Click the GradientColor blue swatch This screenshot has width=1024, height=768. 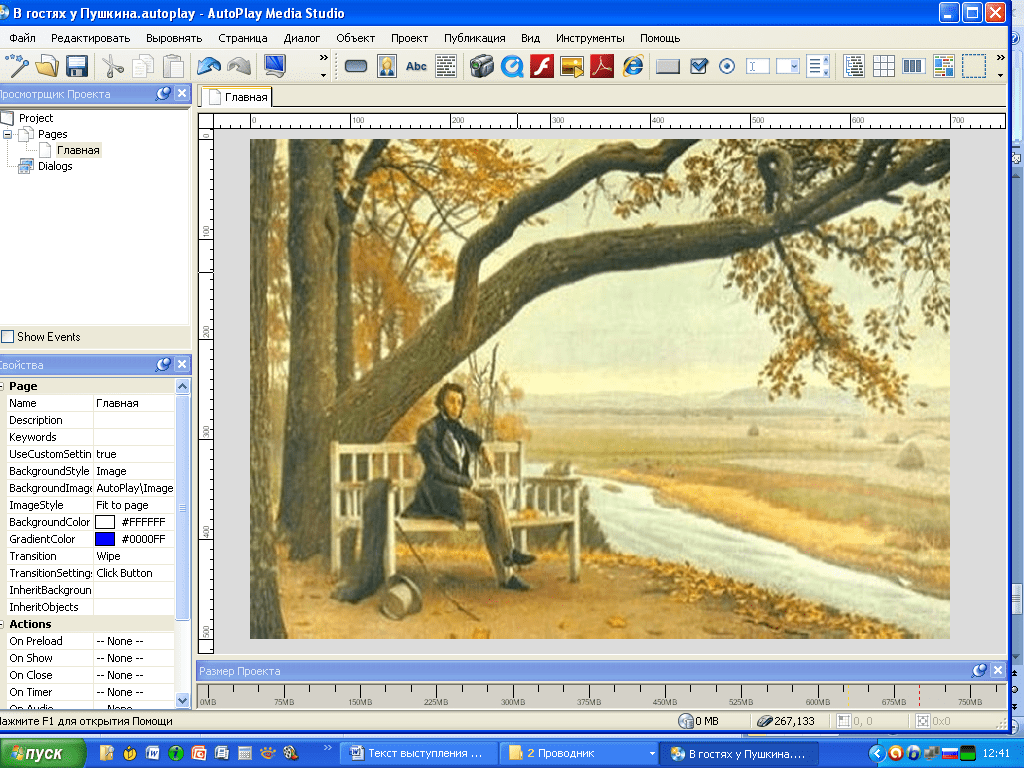pyautogui.click(x=105, y=539)
